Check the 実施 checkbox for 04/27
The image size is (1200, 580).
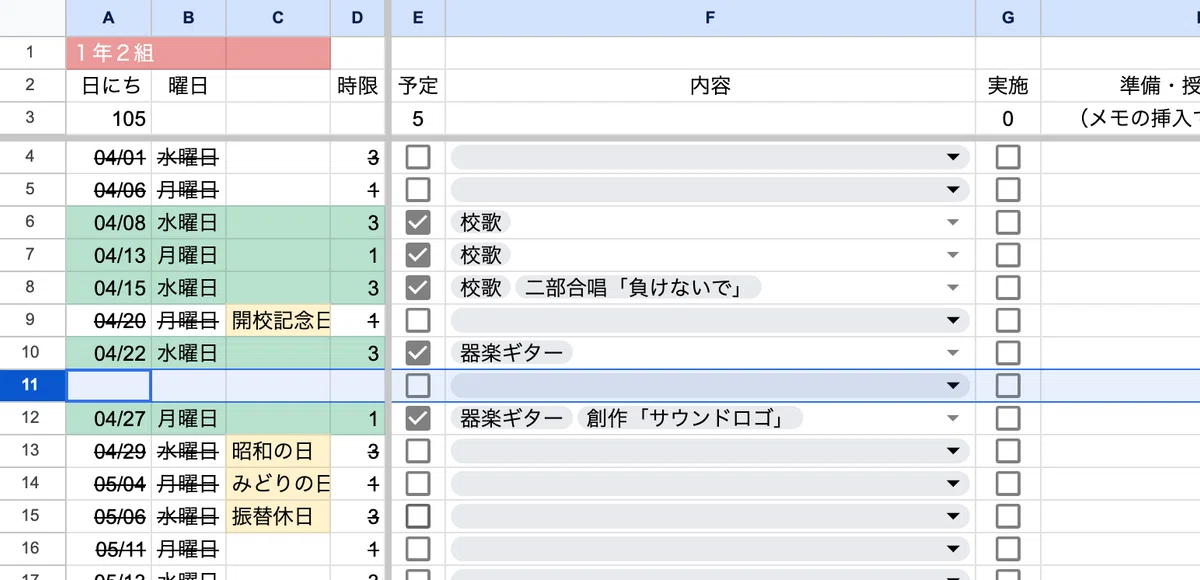pyautogui.click(x=1008, y=418)
